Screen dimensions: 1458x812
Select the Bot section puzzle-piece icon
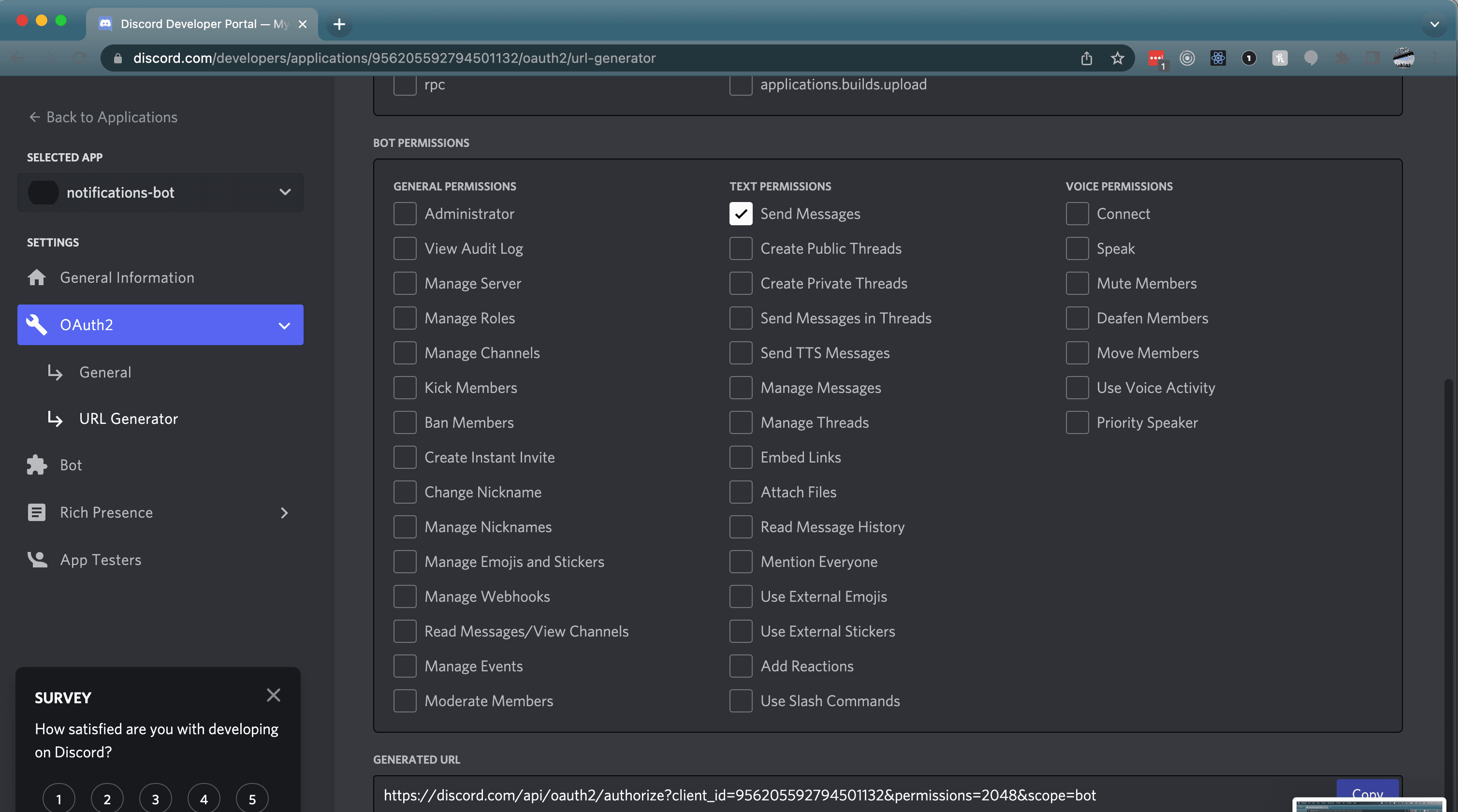[x=36, y=464]
